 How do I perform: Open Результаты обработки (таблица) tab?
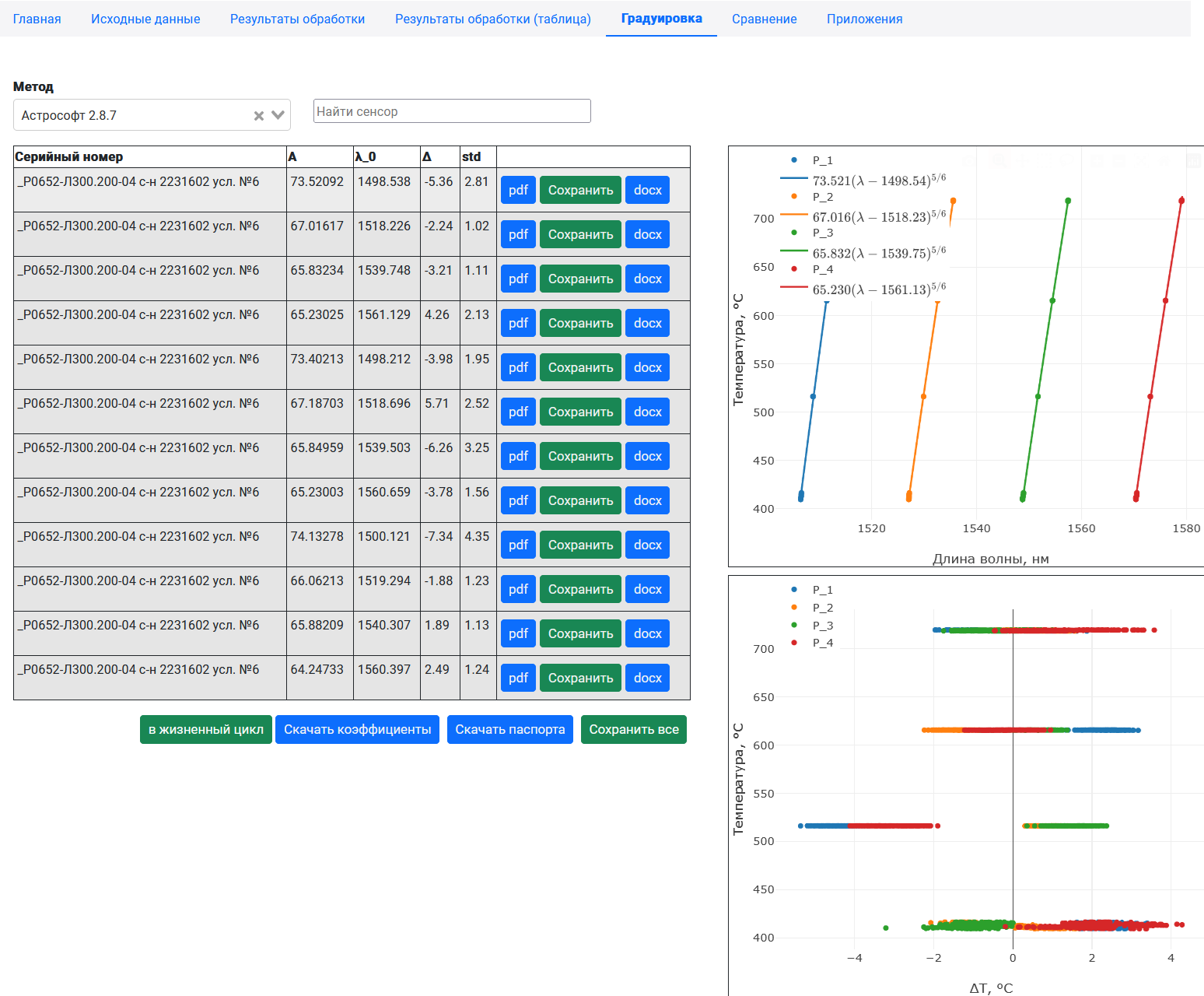pyautogui.click(x=493, y=19)
